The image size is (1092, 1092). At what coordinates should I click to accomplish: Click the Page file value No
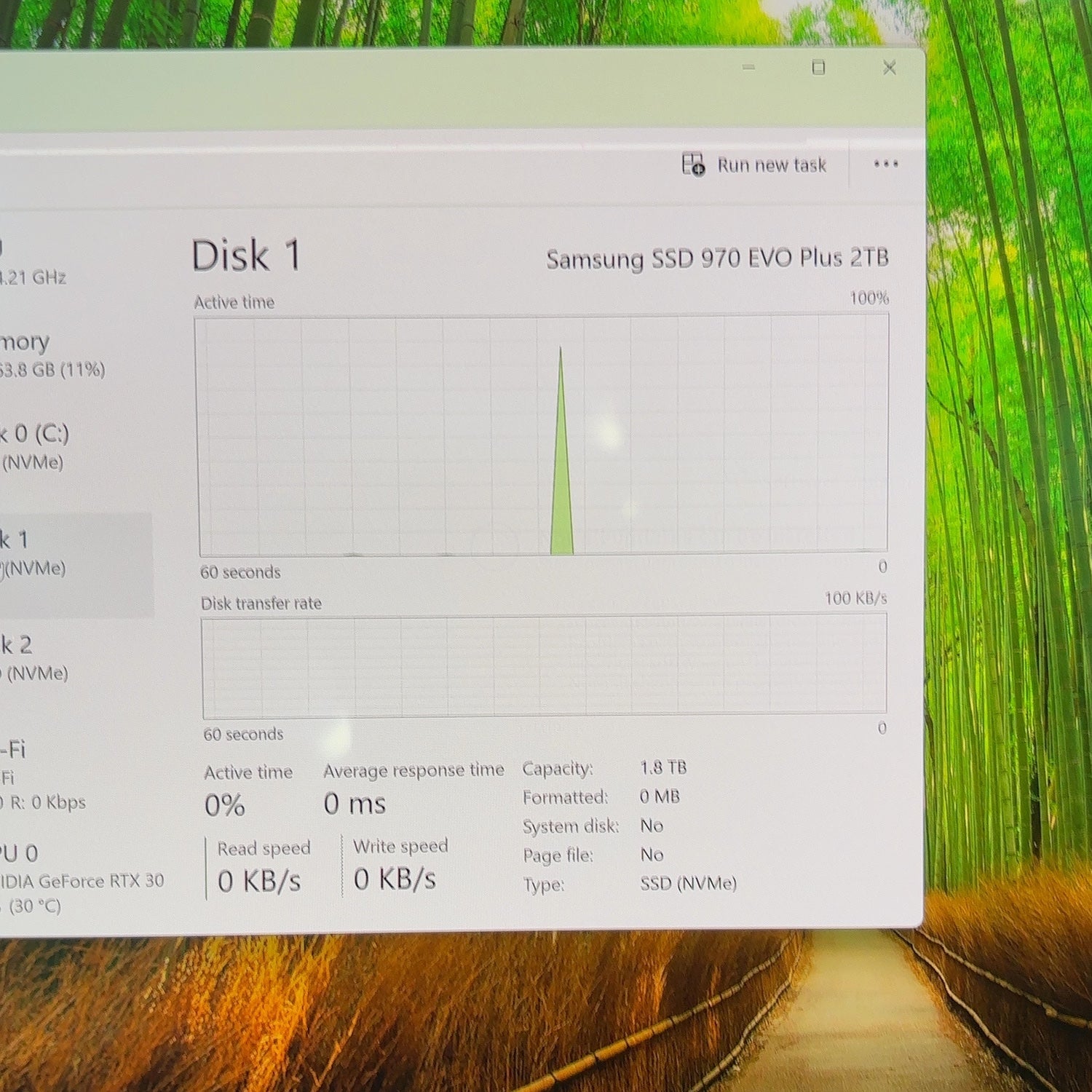click(x=652, y=854)
